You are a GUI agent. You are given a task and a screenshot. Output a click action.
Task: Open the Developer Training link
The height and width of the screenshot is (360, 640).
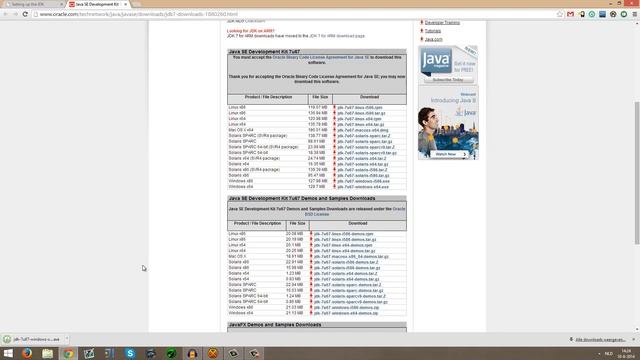click(442, 22)
